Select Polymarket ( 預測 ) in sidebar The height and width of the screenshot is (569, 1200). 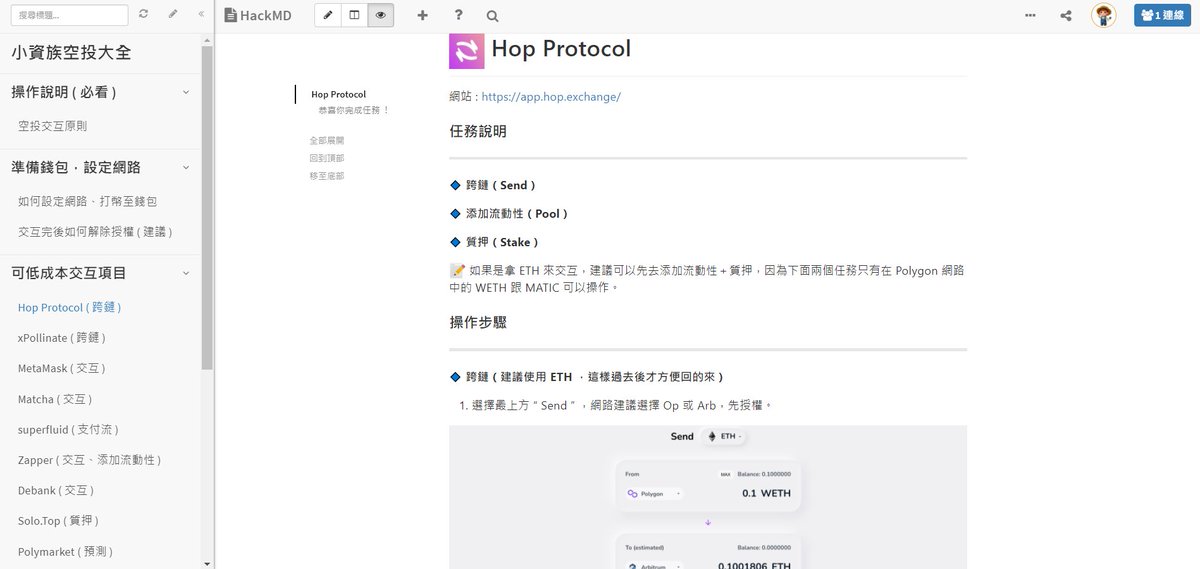click(x=65, y=551)
